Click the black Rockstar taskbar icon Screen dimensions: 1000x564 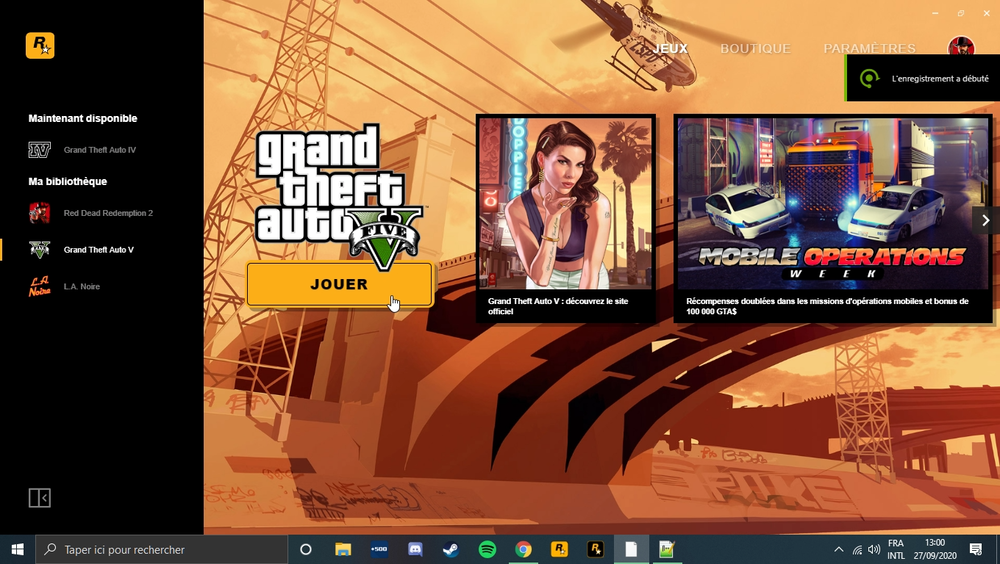[x=595, y=549]
